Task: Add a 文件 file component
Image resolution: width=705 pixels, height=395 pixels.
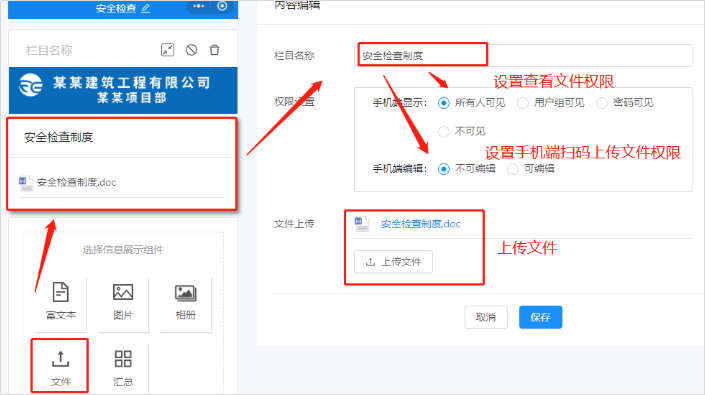Action: pyautogui.click(x=60, y=367)
